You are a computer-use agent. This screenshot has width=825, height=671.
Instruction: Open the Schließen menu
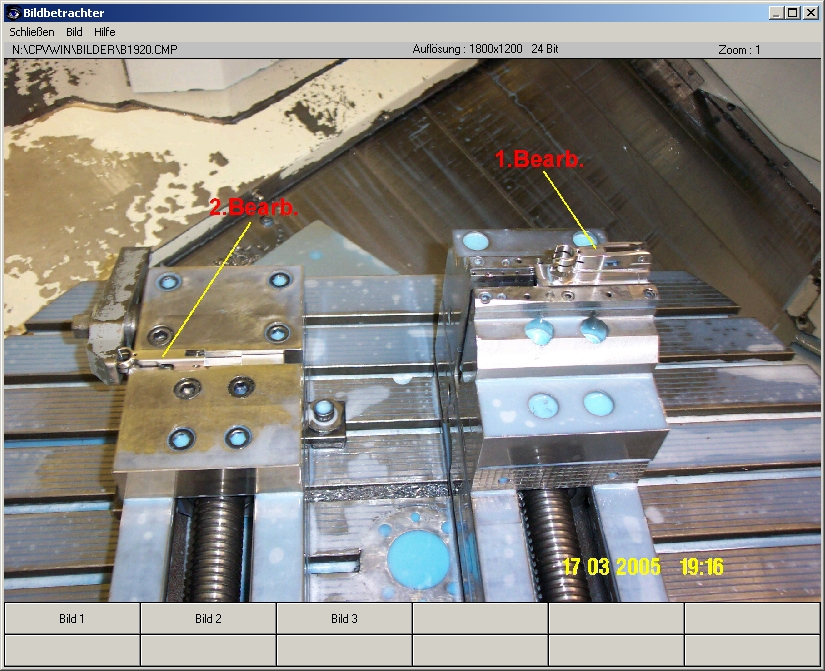click(x=32, y=32)
